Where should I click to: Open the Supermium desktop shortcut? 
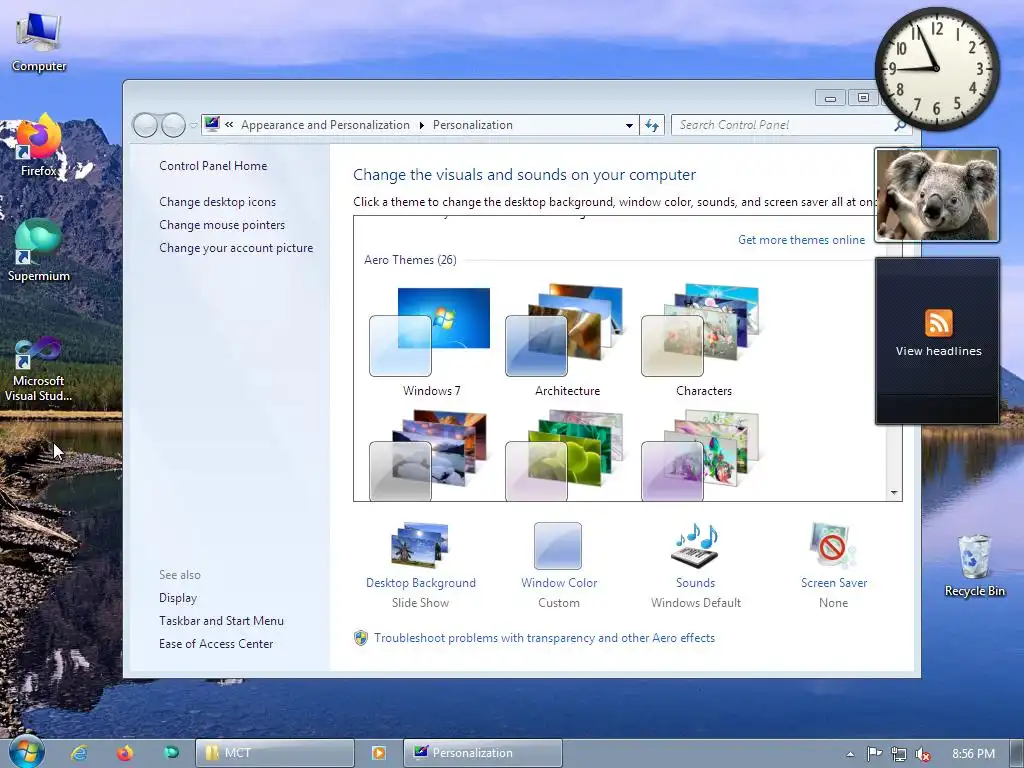pyautogui.click(x=39, y=250)
